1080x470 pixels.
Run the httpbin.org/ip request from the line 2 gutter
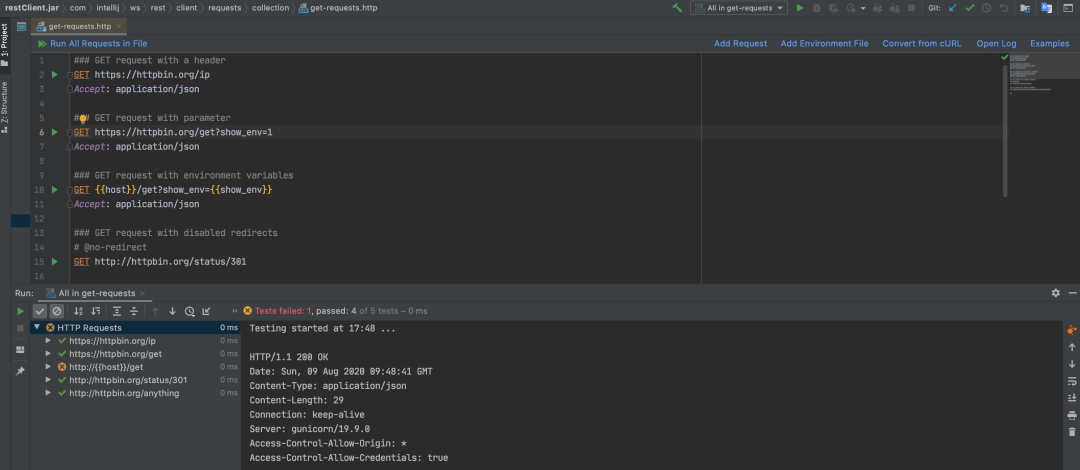point(55,74)
